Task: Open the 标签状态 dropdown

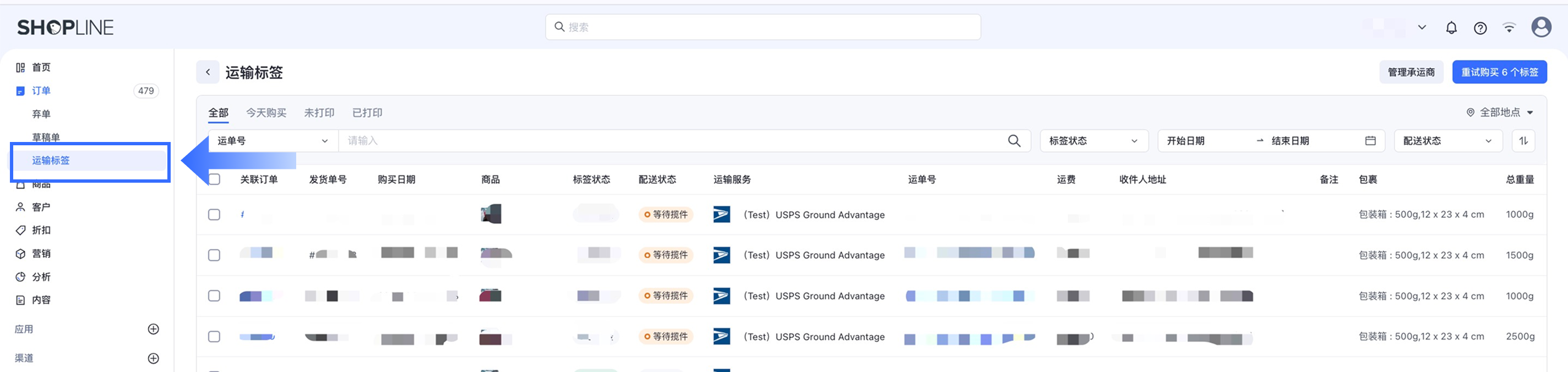Action: pyautogui.click(x=1093, y=141)
